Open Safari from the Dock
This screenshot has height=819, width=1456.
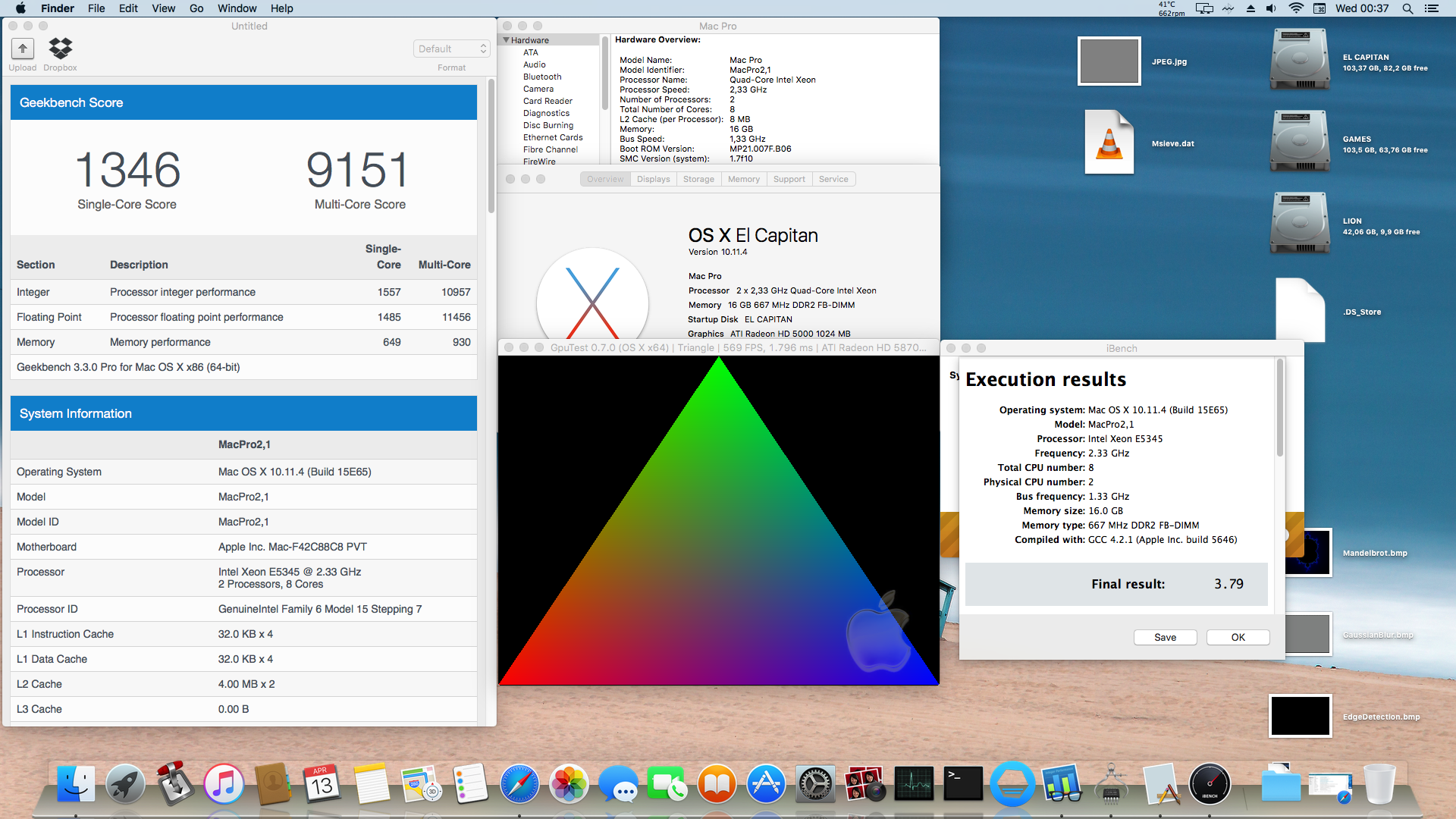[x=519, y=783]
